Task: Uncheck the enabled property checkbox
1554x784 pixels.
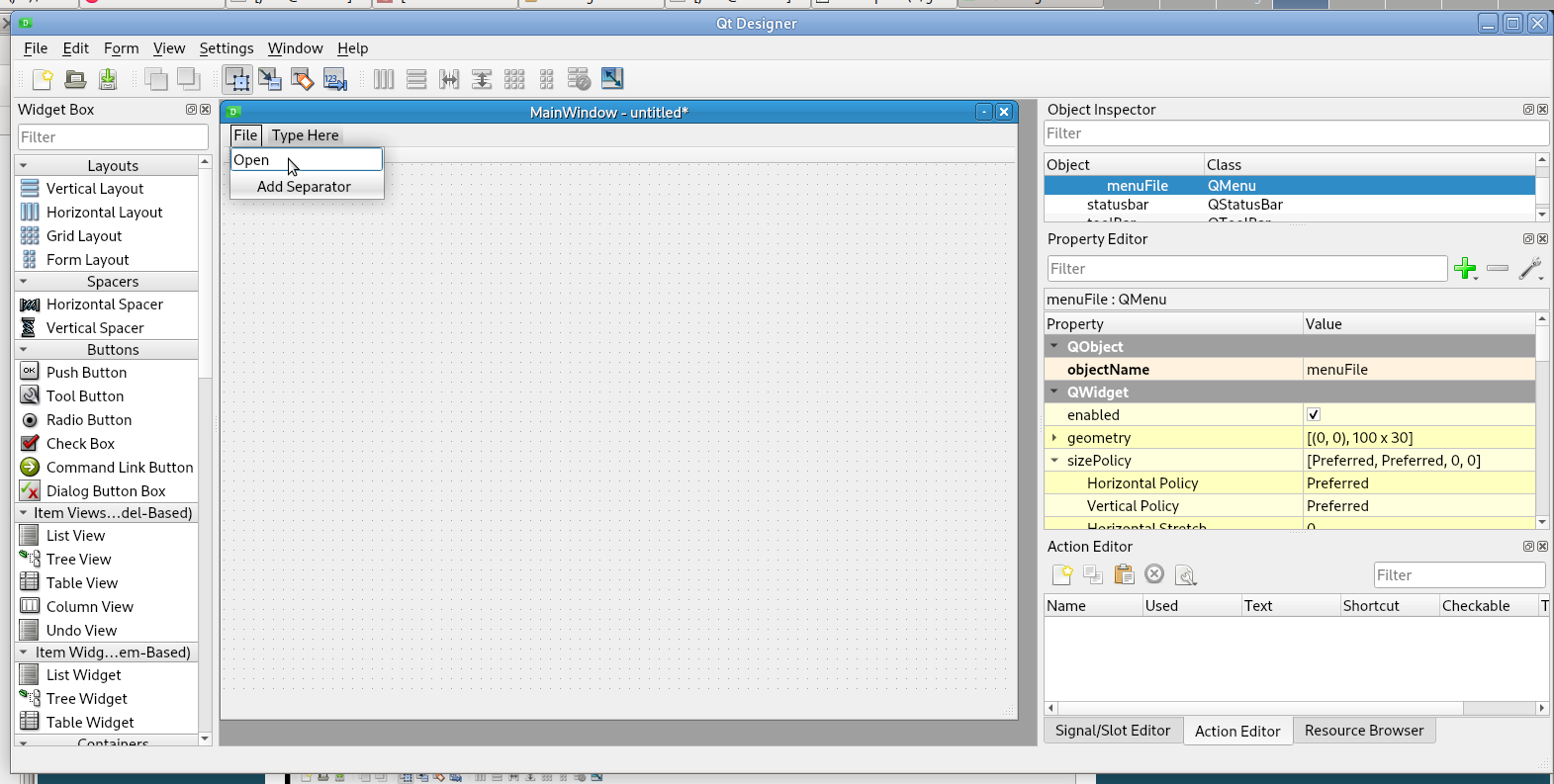Action: click(x=1314, y=414)
